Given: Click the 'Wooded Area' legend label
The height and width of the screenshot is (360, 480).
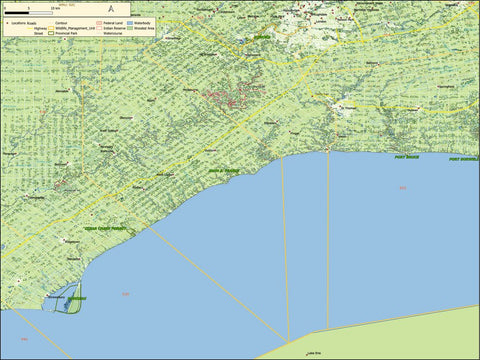Looking at the screenshot, I should (x=144, y=29).
